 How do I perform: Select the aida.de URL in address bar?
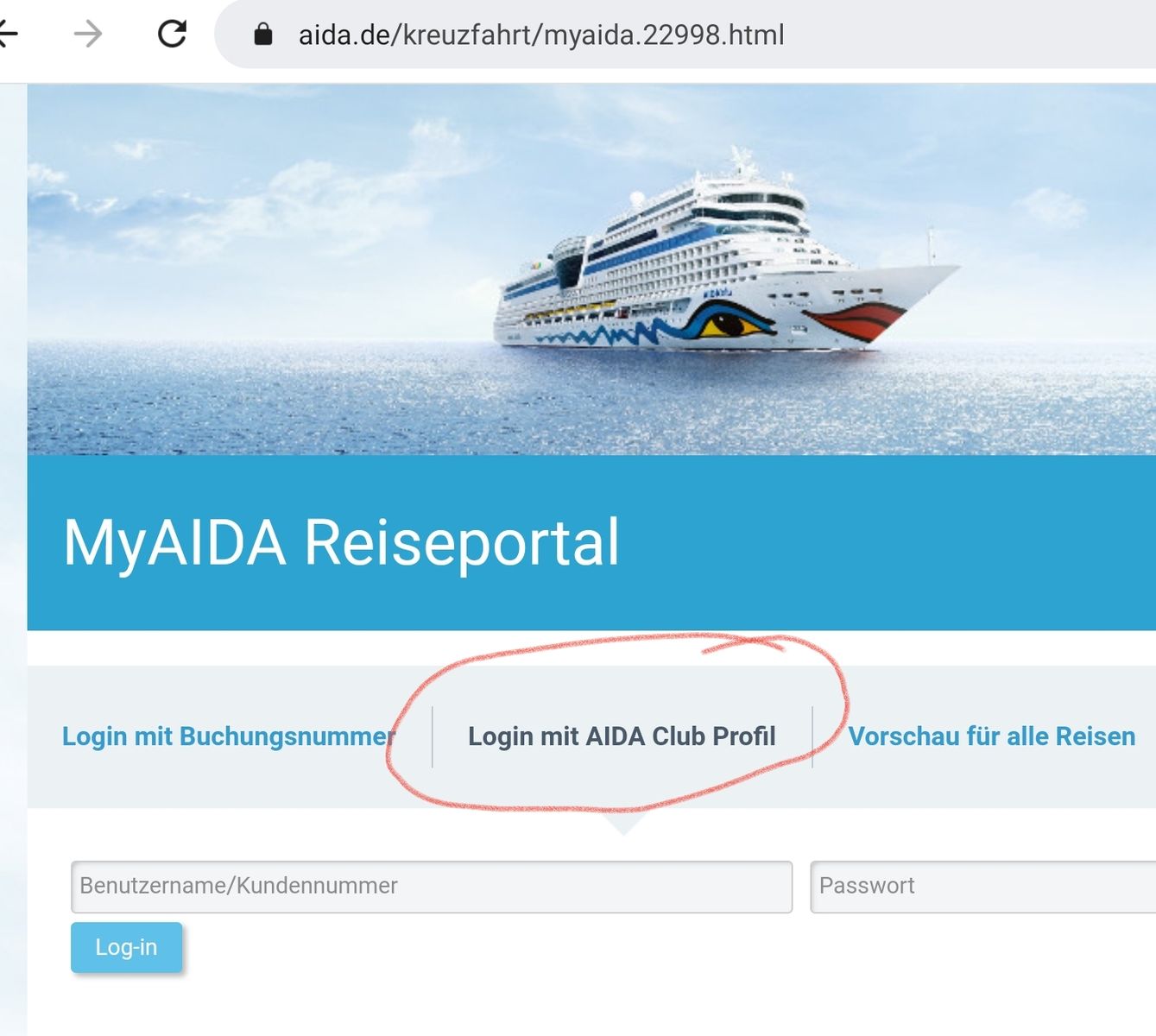click(541, 35)
